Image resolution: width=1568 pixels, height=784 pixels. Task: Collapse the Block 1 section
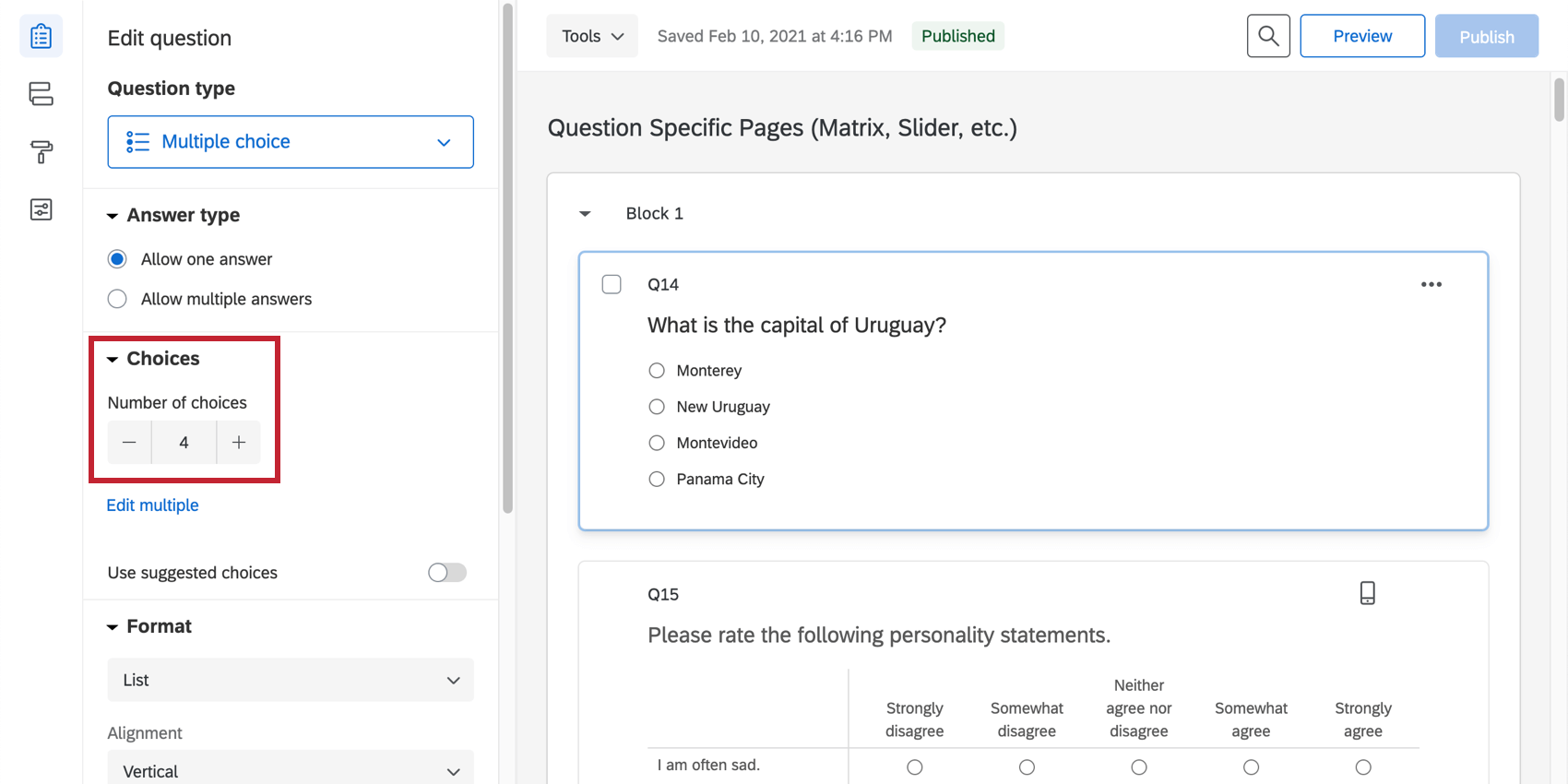click(585, 214)
